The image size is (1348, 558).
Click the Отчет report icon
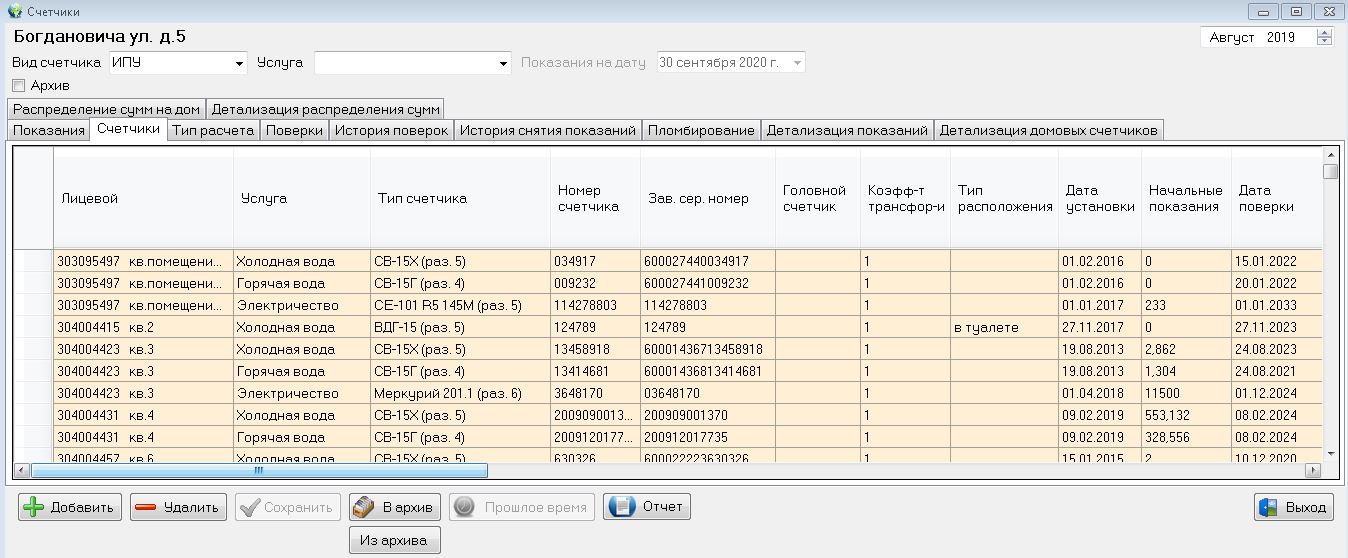tap(621, 507)
